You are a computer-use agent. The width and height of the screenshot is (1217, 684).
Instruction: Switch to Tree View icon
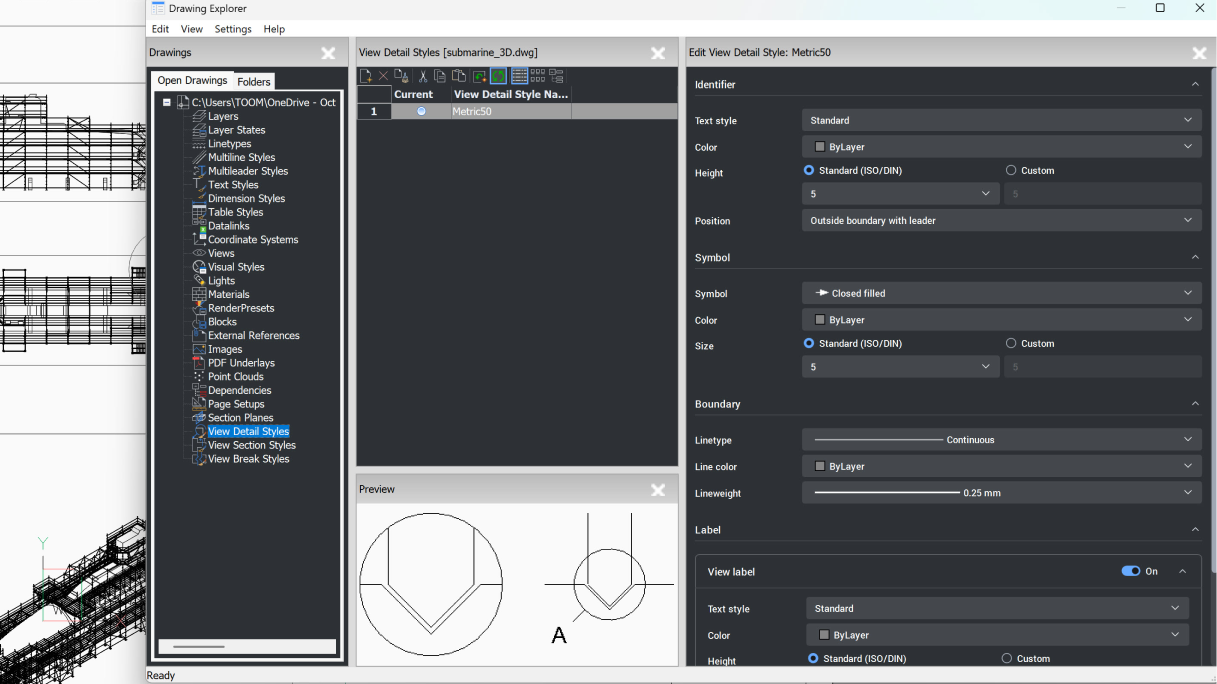(x=557, y=76)
